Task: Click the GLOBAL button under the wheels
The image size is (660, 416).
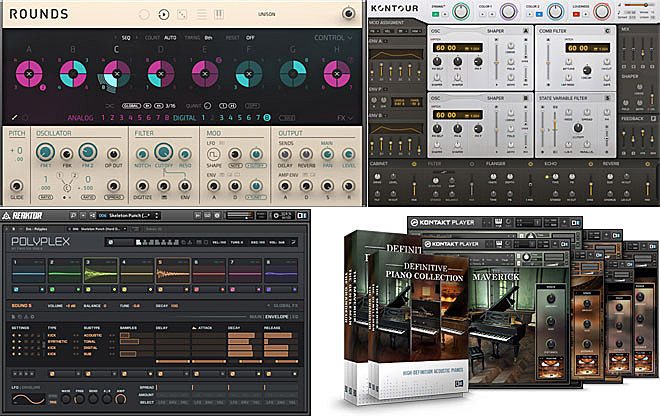Action: pos(130,104)
